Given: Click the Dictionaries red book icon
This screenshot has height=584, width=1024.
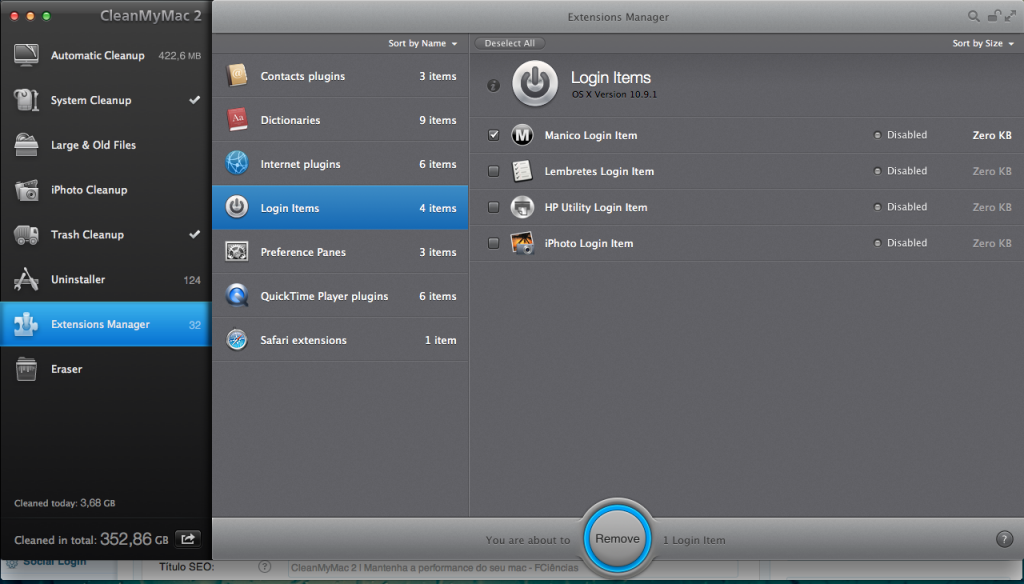Looking at the screenshot, I should pyautogui.click(x=236, y=120).
